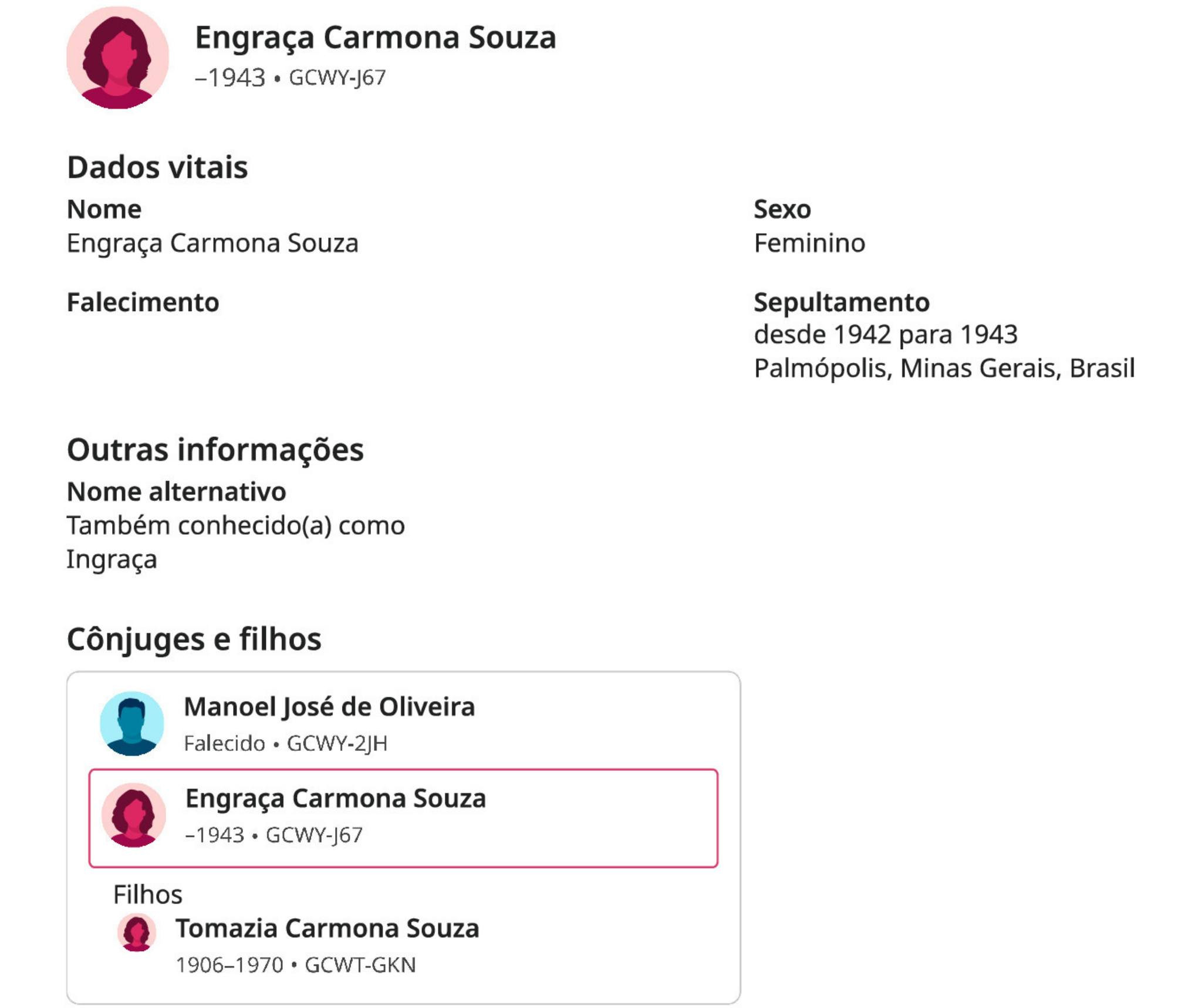Open Tomazia Carmona Souza's profile link
Viewport: 1202px width, 1008px height.
[327, 928]
